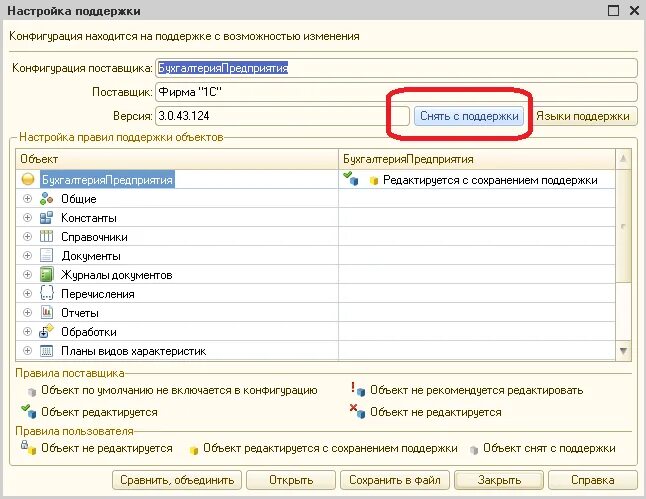Image resolution: width=646 pixels, height=499 pixels.
Task: Select the Справочники tree row label
Action: coord(94,237)
